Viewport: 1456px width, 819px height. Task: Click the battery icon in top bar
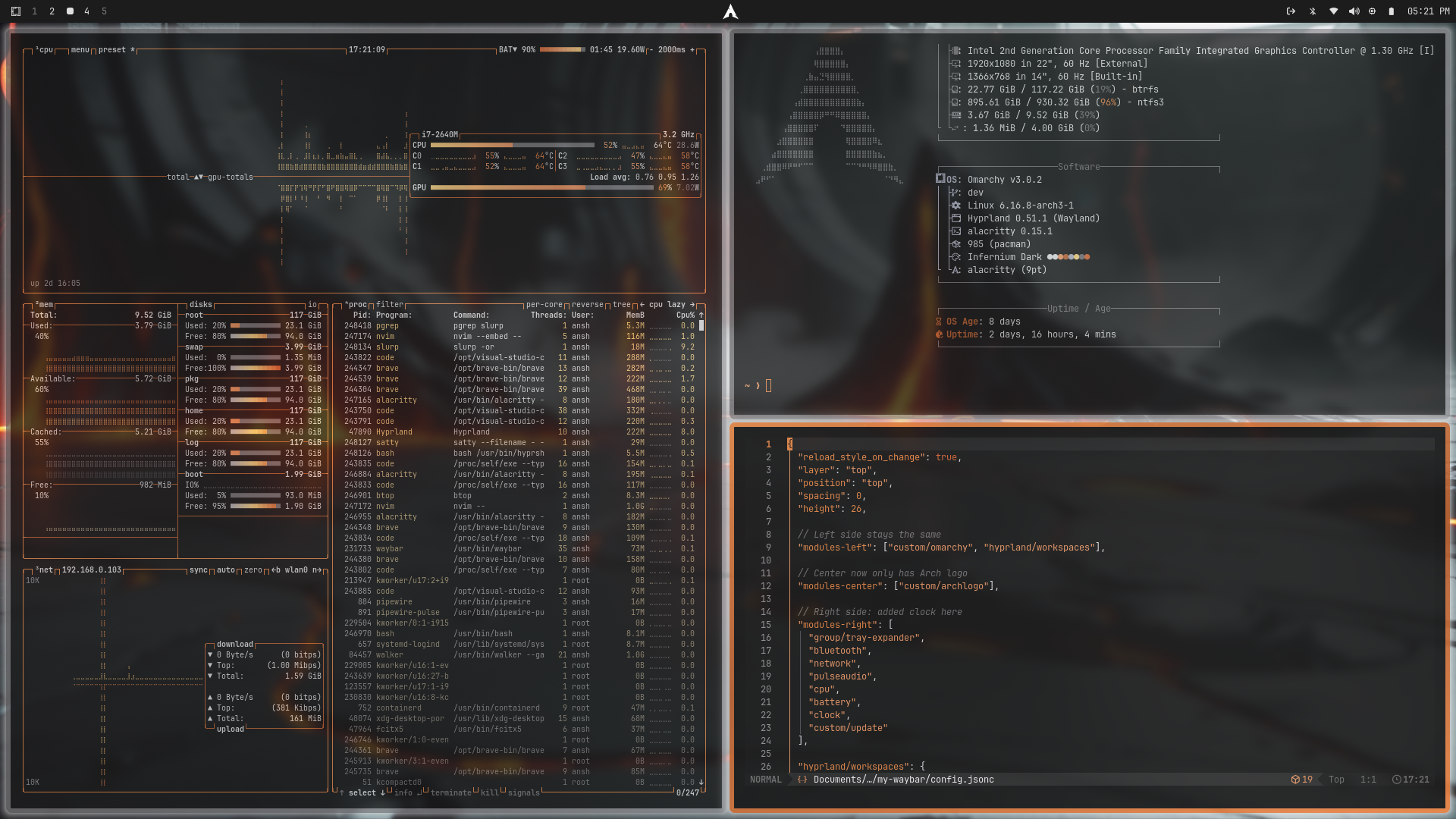1391,11
